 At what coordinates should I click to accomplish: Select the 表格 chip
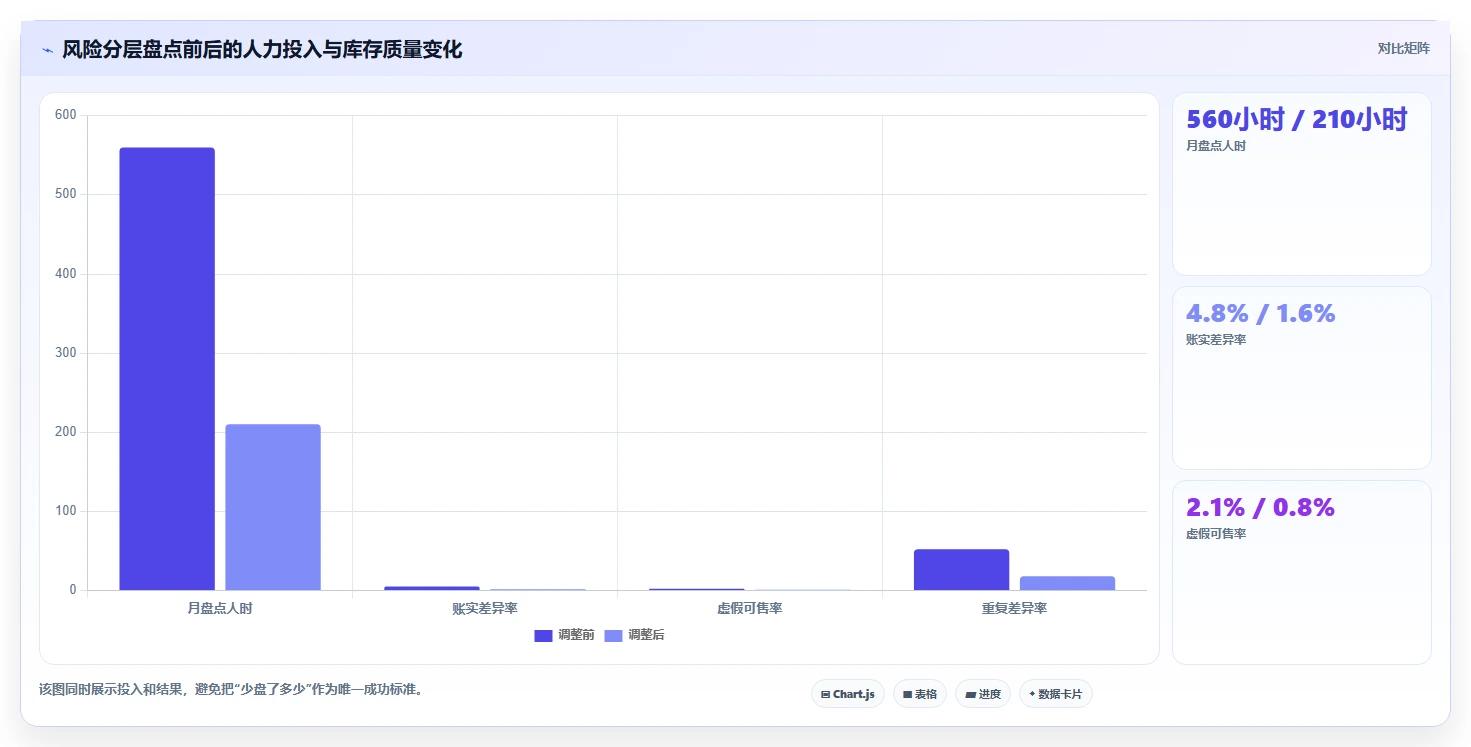[919, 694]
